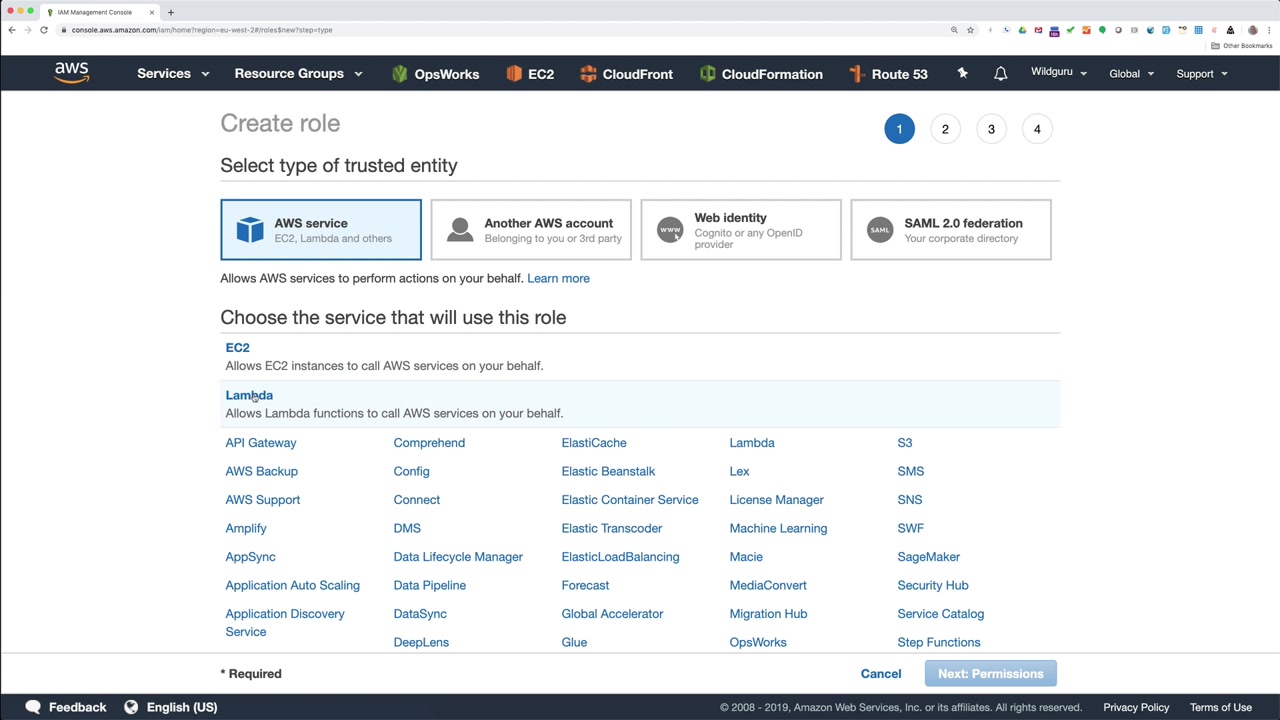Image resolution: width=1280 pixels, height=720 pixels.
Task: Open CloudFront shortcut in navigation bar
Action: click(625, 74)
